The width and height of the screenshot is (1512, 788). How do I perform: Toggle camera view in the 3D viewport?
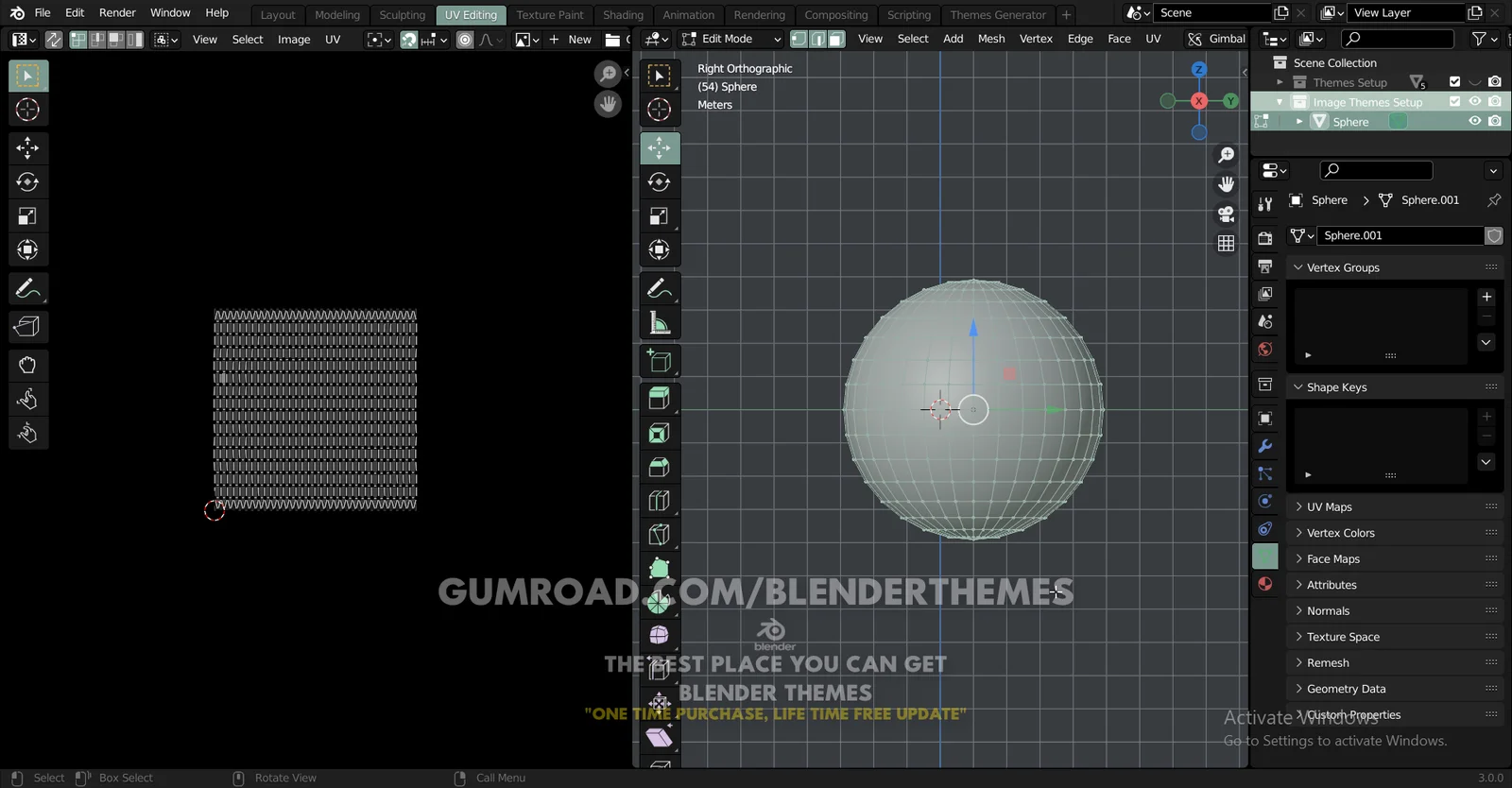1226,214
